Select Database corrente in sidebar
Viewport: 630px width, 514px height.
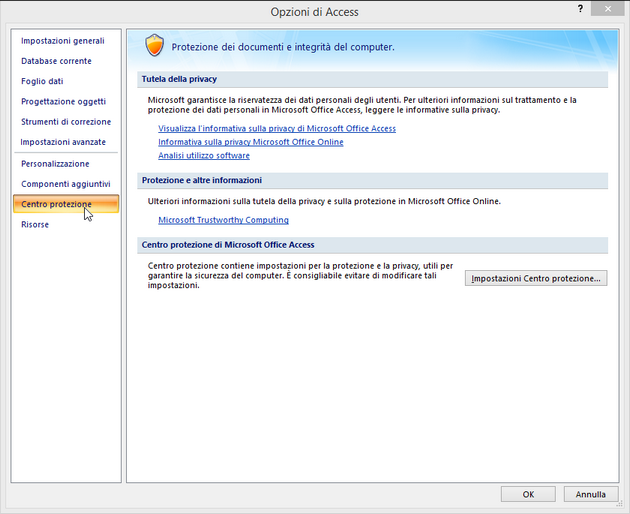click(x=56, y=61)
